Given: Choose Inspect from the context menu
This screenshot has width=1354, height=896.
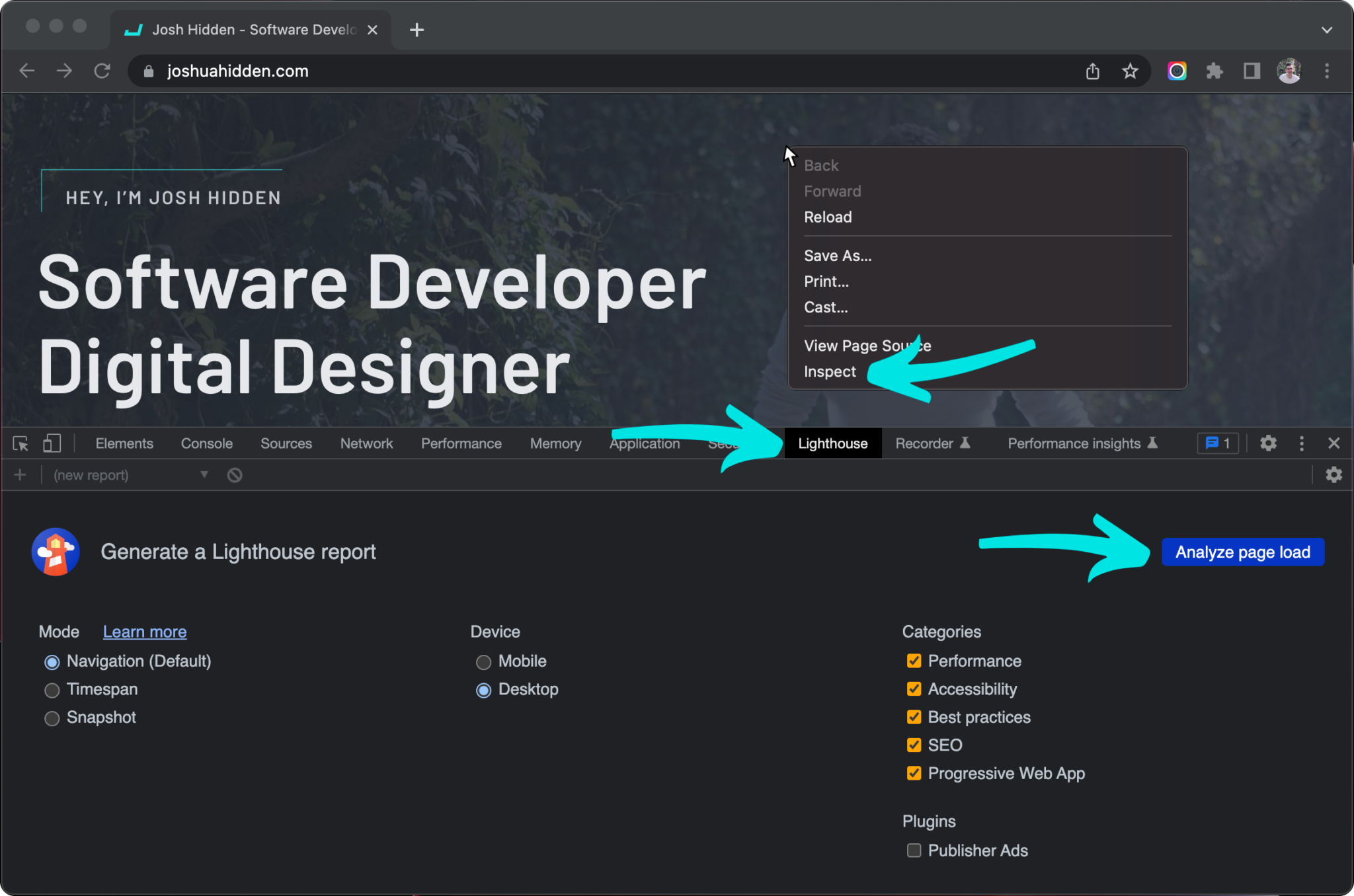Looking at the screenshot, I should pyautogui.click(x=830, y=371).
